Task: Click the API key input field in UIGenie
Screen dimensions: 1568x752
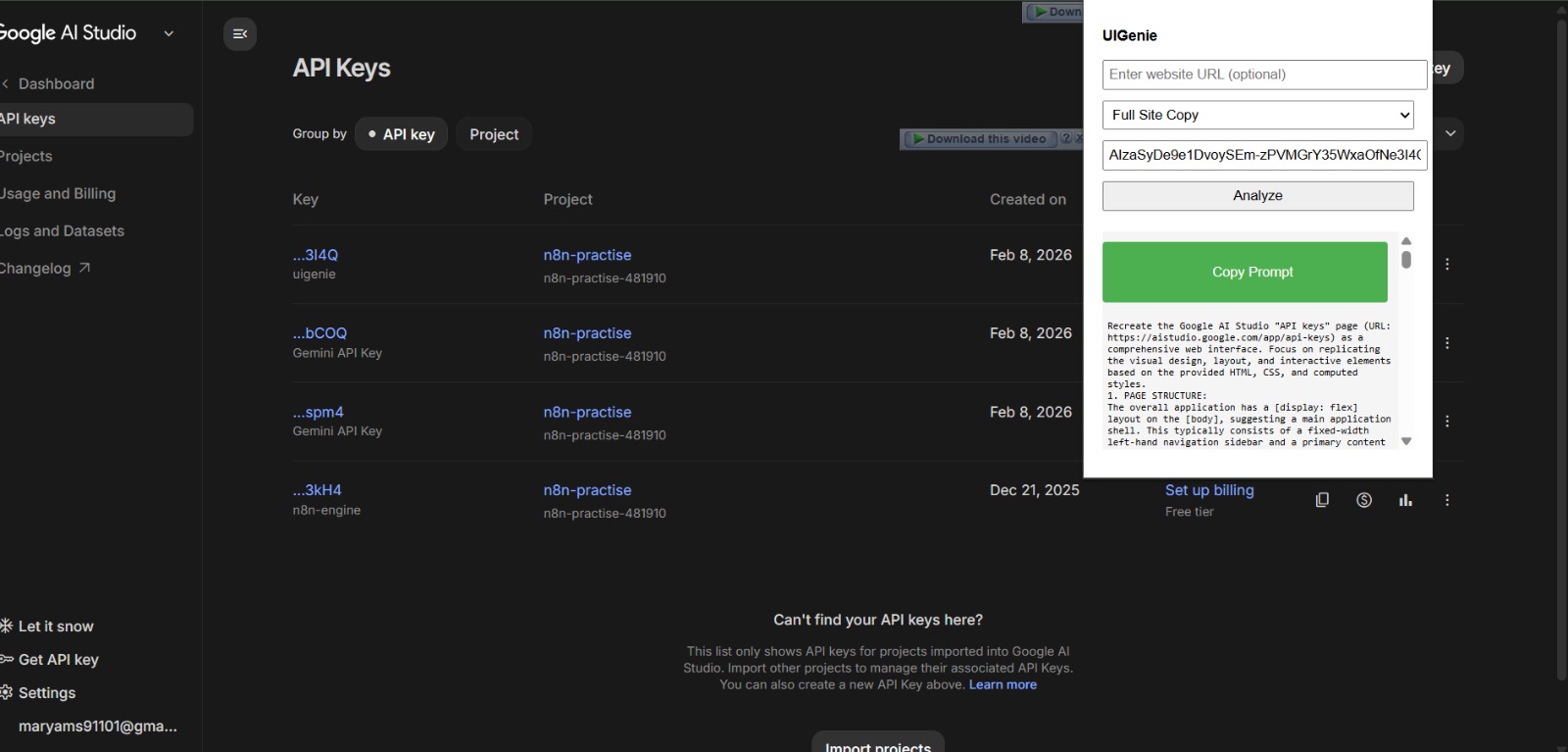Action: (1264, 155)
